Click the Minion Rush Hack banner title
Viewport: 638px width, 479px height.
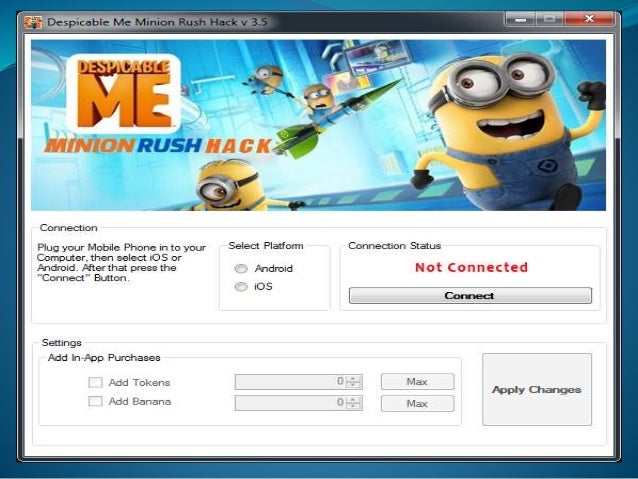[158, 146]
